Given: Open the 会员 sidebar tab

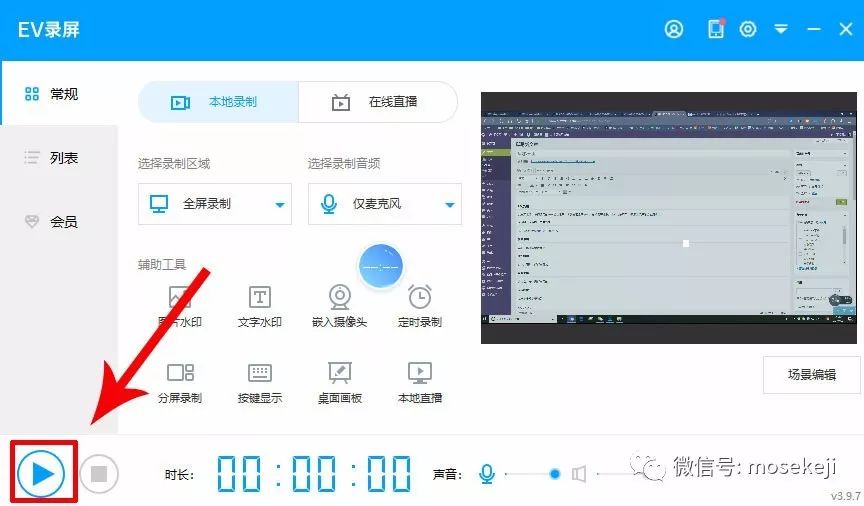Looking at the screenshot, I should coord(60,222).
